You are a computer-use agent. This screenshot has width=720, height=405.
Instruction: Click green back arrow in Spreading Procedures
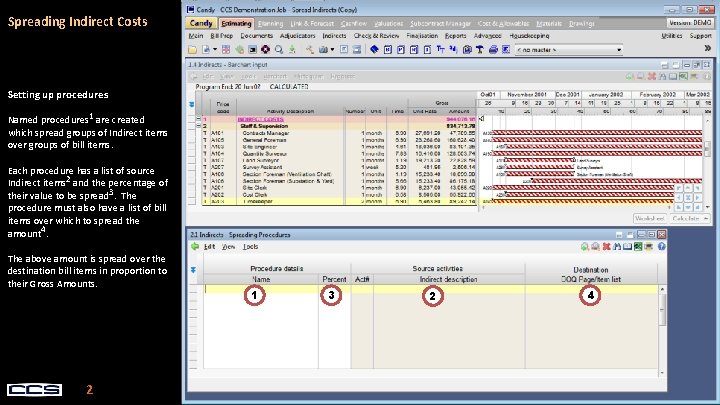click(x=195, y=247)
